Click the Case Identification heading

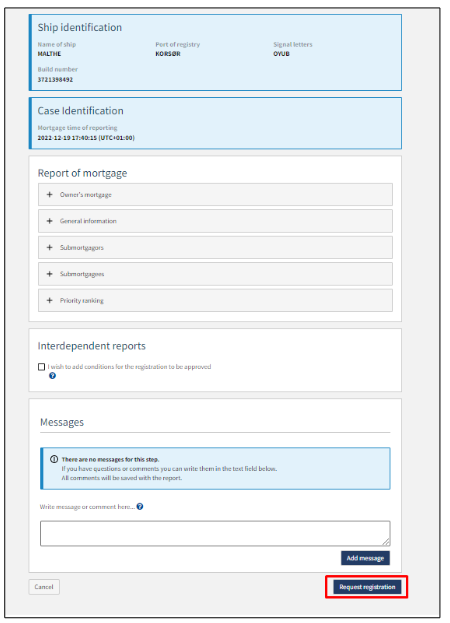(81, 110)
